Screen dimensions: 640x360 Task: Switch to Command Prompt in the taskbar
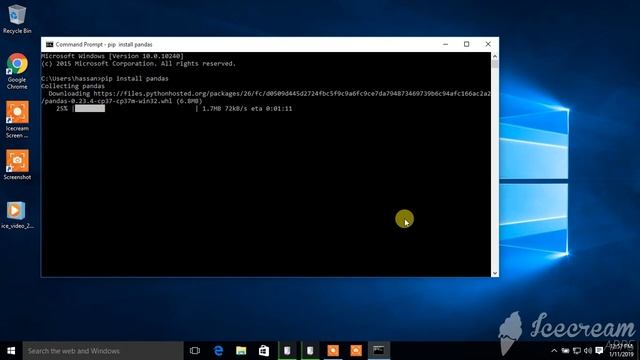379,351
